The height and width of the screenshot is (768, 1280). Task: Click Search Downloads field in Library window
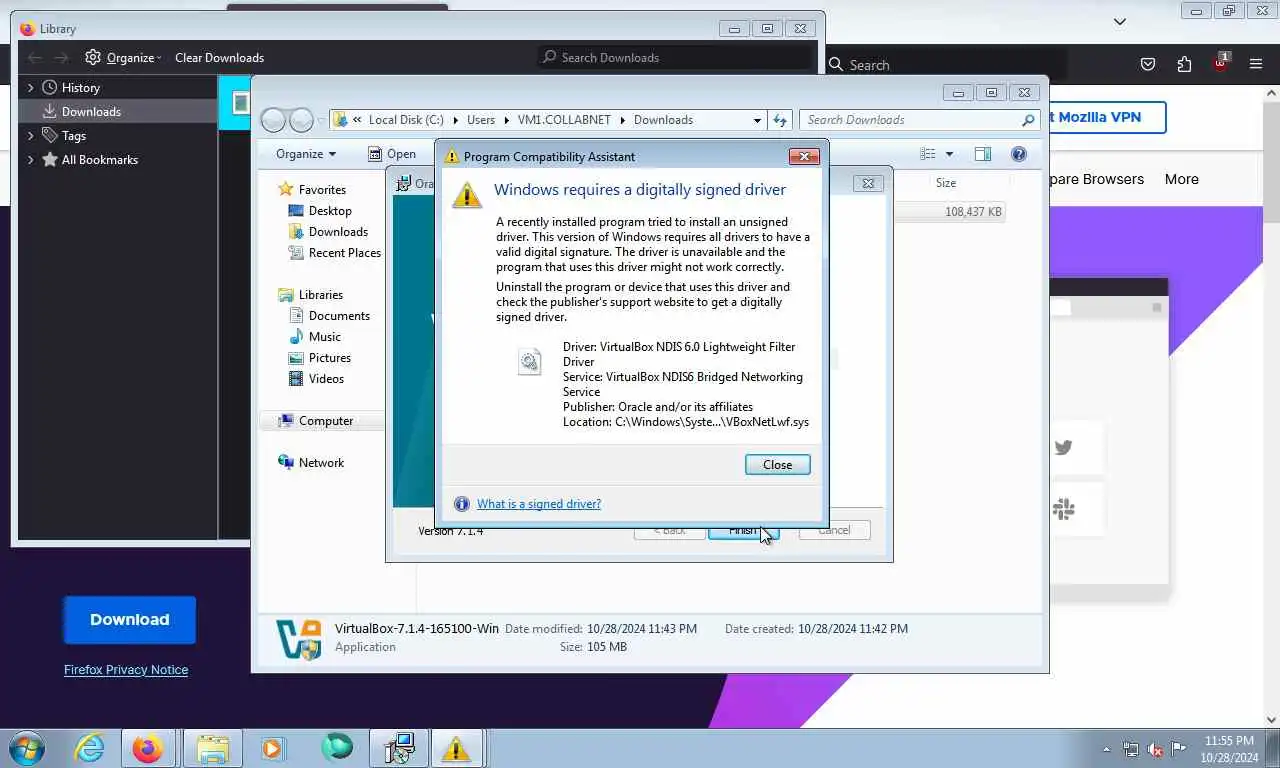point(675,58)
